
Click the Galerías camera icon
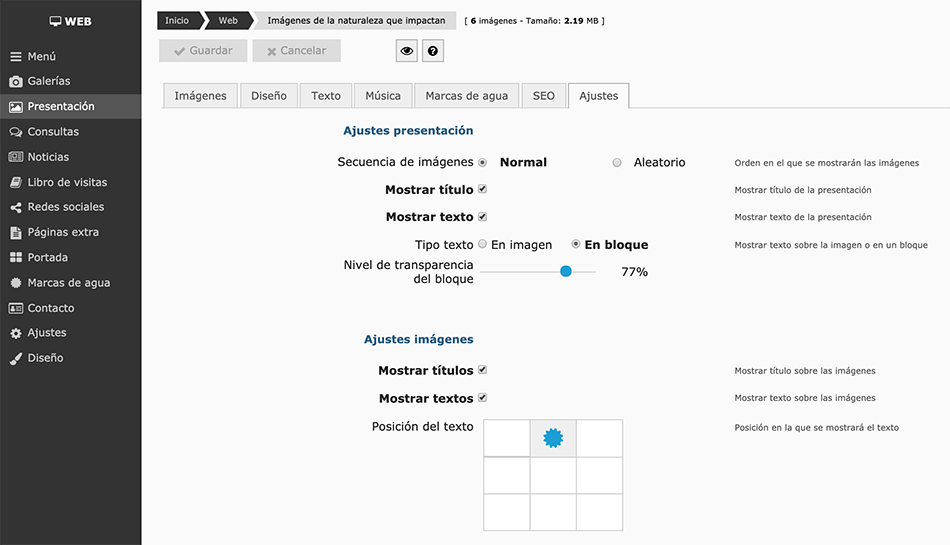[x=16, y=81]
